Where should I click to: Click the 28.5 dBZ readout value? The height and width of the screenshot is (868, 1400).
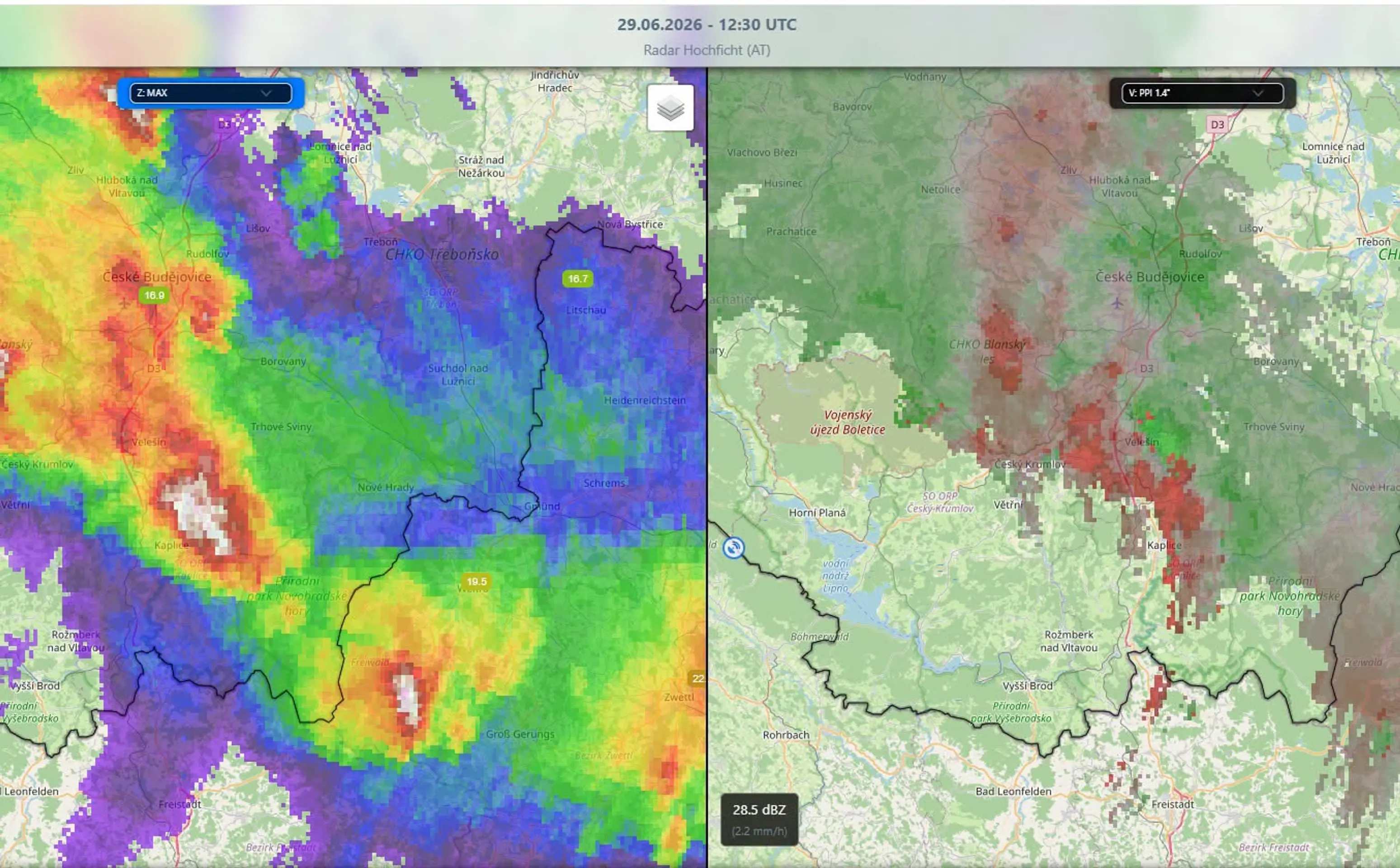pyautogui.click(x=759, y=809)
